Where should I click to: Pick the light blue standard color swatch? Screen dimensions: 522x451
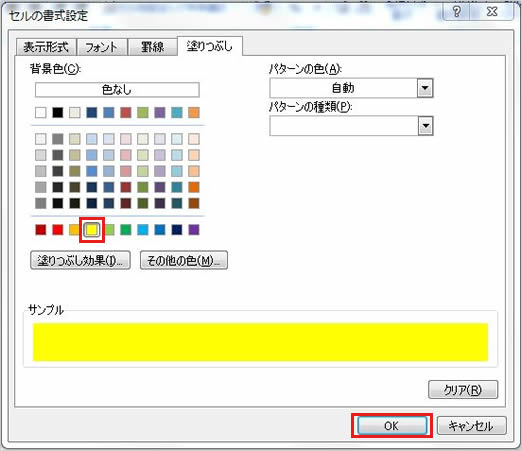[x=143, y=230]
